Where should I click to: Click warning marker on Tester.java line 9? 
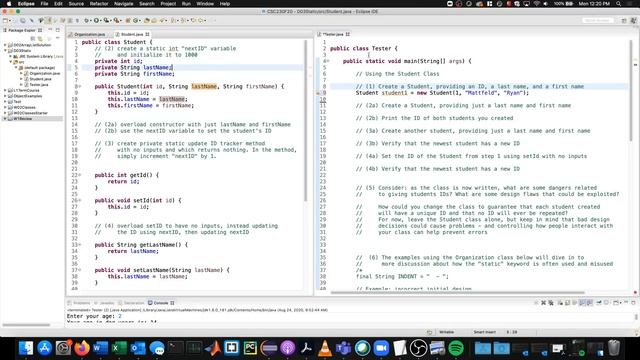pyautogui.click(x=318, y=93)
